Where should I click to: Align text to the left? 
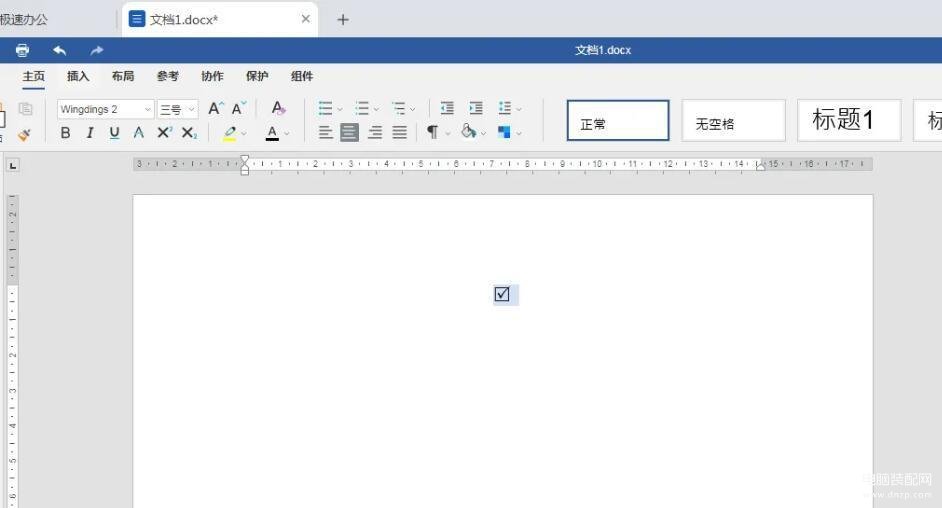(x=326, y=133)
